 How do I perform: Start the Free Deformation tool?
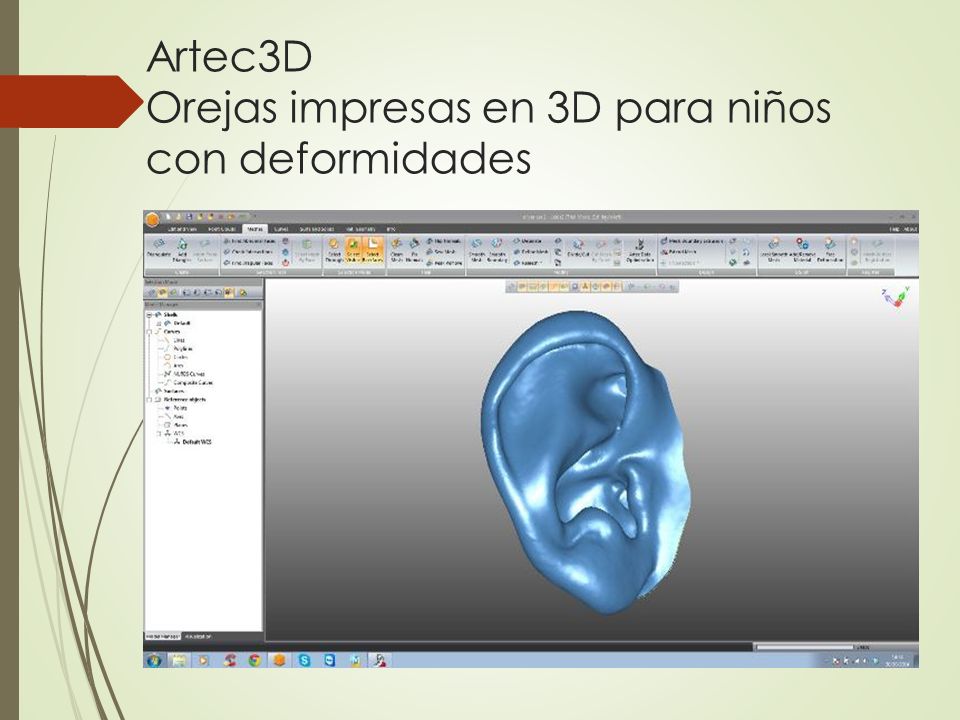click(x=830, y=250)
